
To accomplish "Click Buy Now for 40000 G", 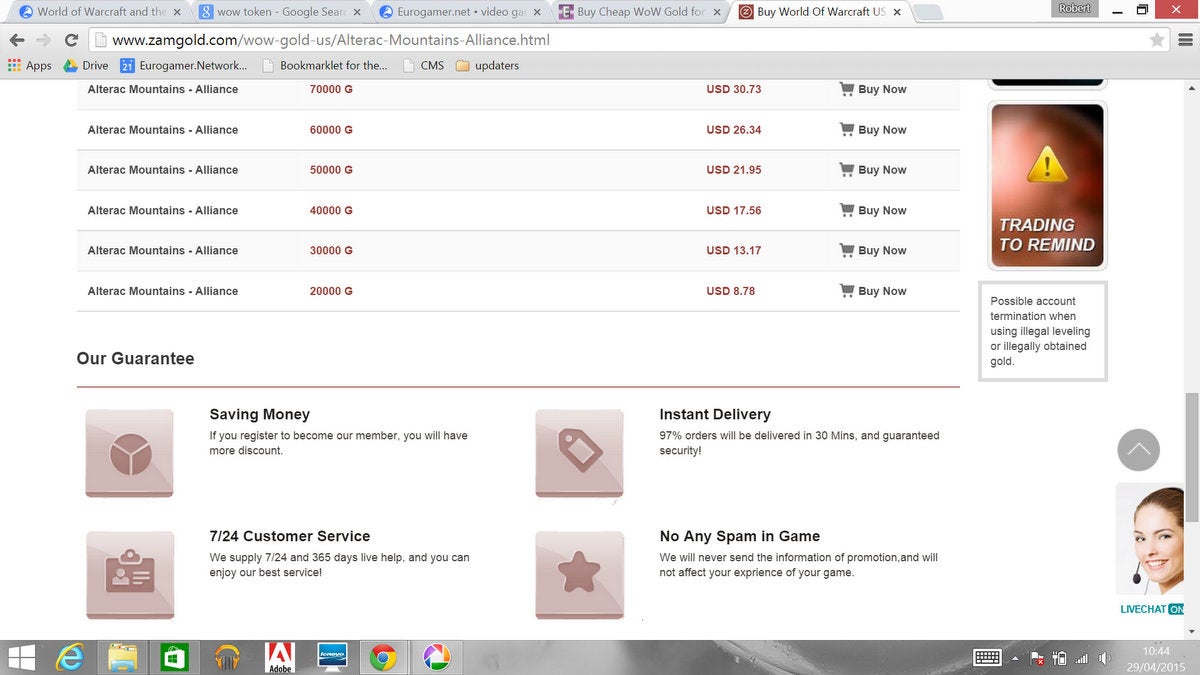I will tap(873, 210).
